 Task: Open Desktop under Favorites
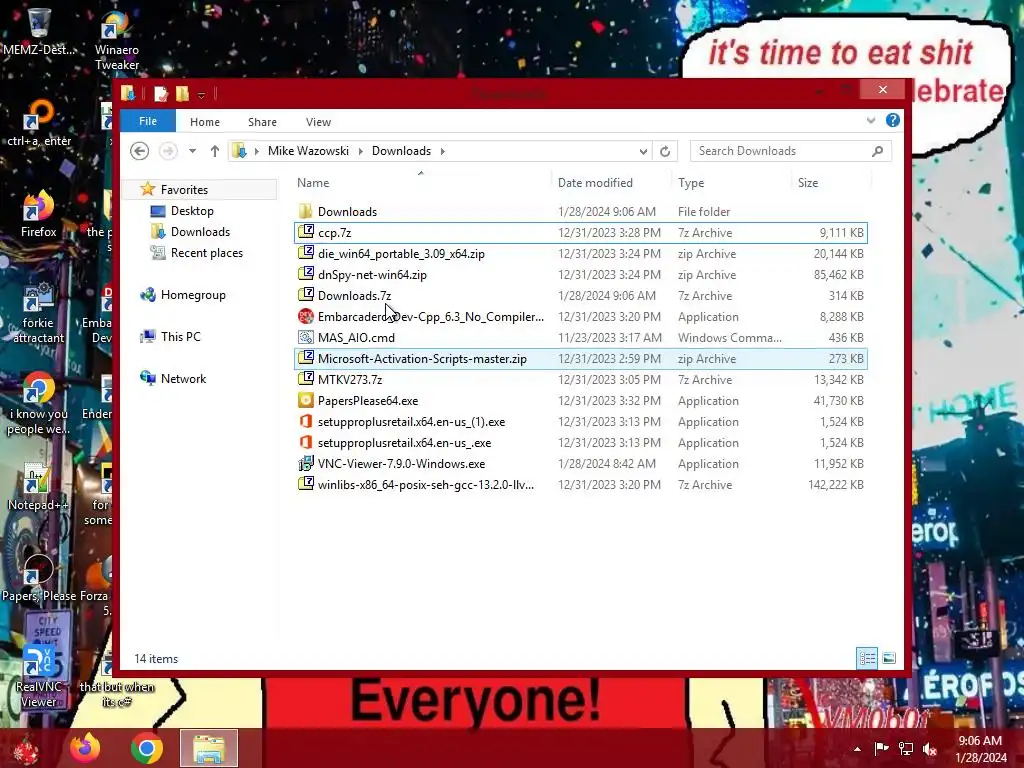point(192,211)
